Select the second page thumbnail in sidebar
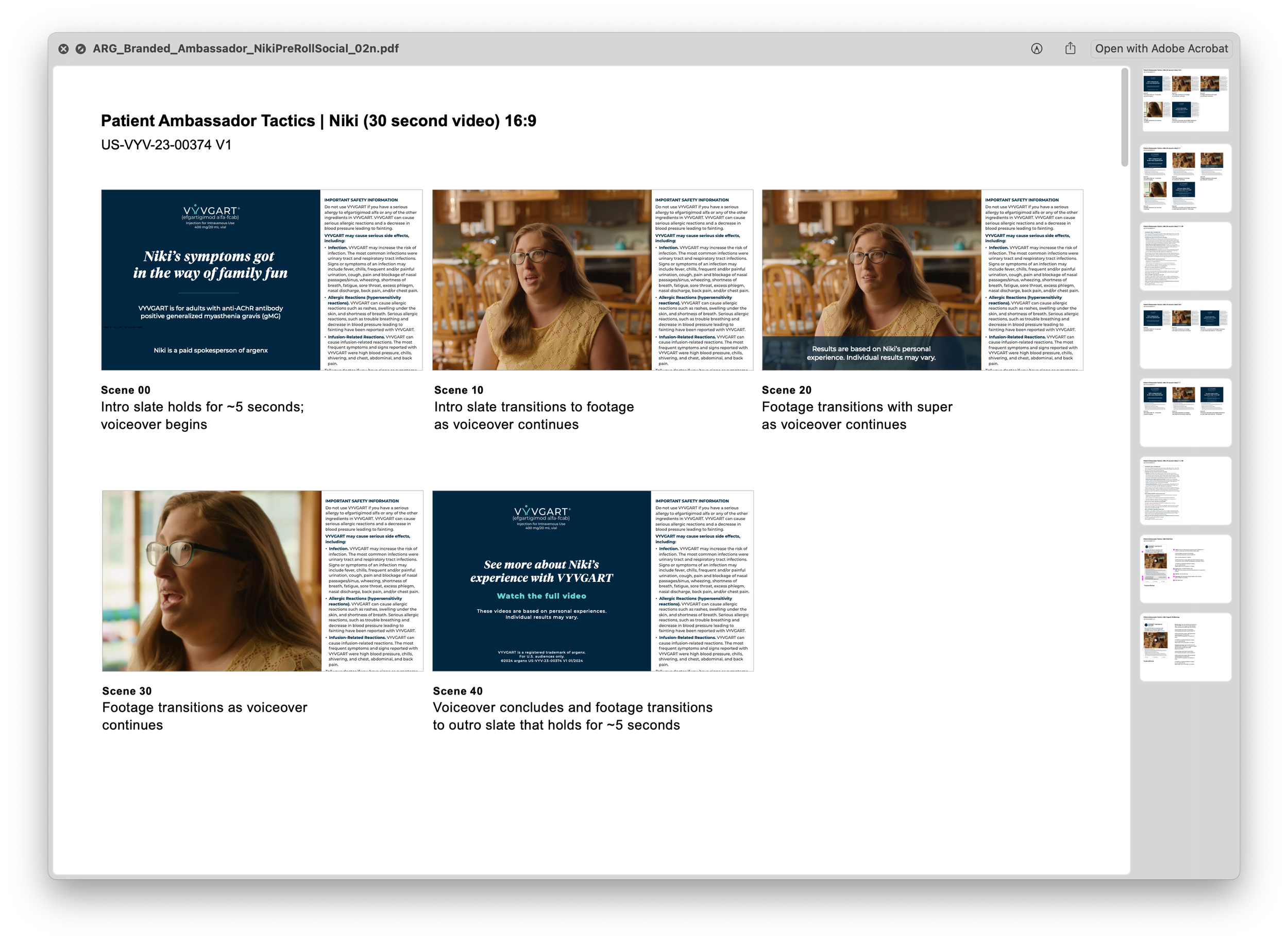The width and height of the screenshot is (1288, 943). coord(1185,178)
